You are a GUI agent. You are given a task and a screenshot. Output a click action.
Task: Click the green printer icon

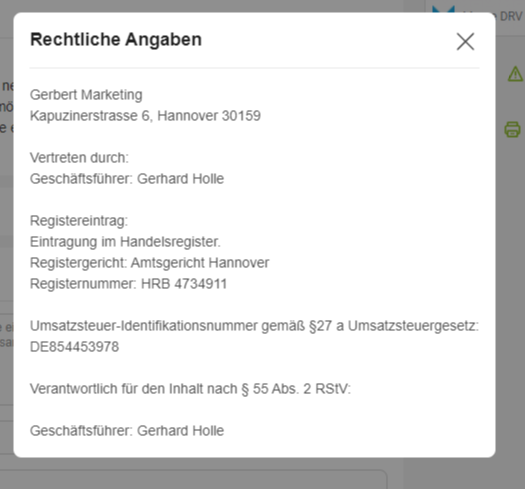coord(513,130)
